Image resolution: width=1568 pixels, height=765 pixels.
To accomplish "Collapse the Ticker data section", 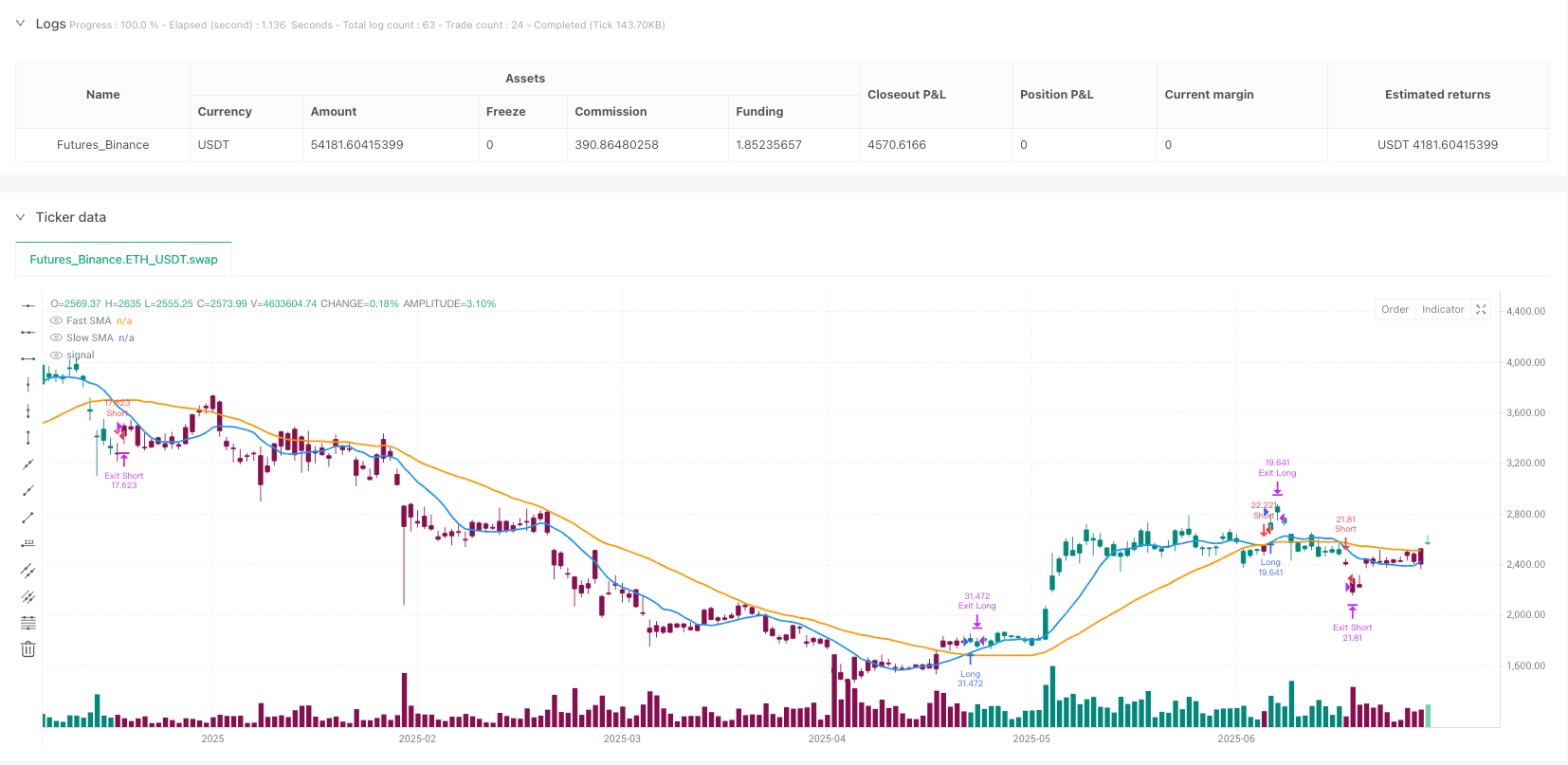I will (20, 217).
